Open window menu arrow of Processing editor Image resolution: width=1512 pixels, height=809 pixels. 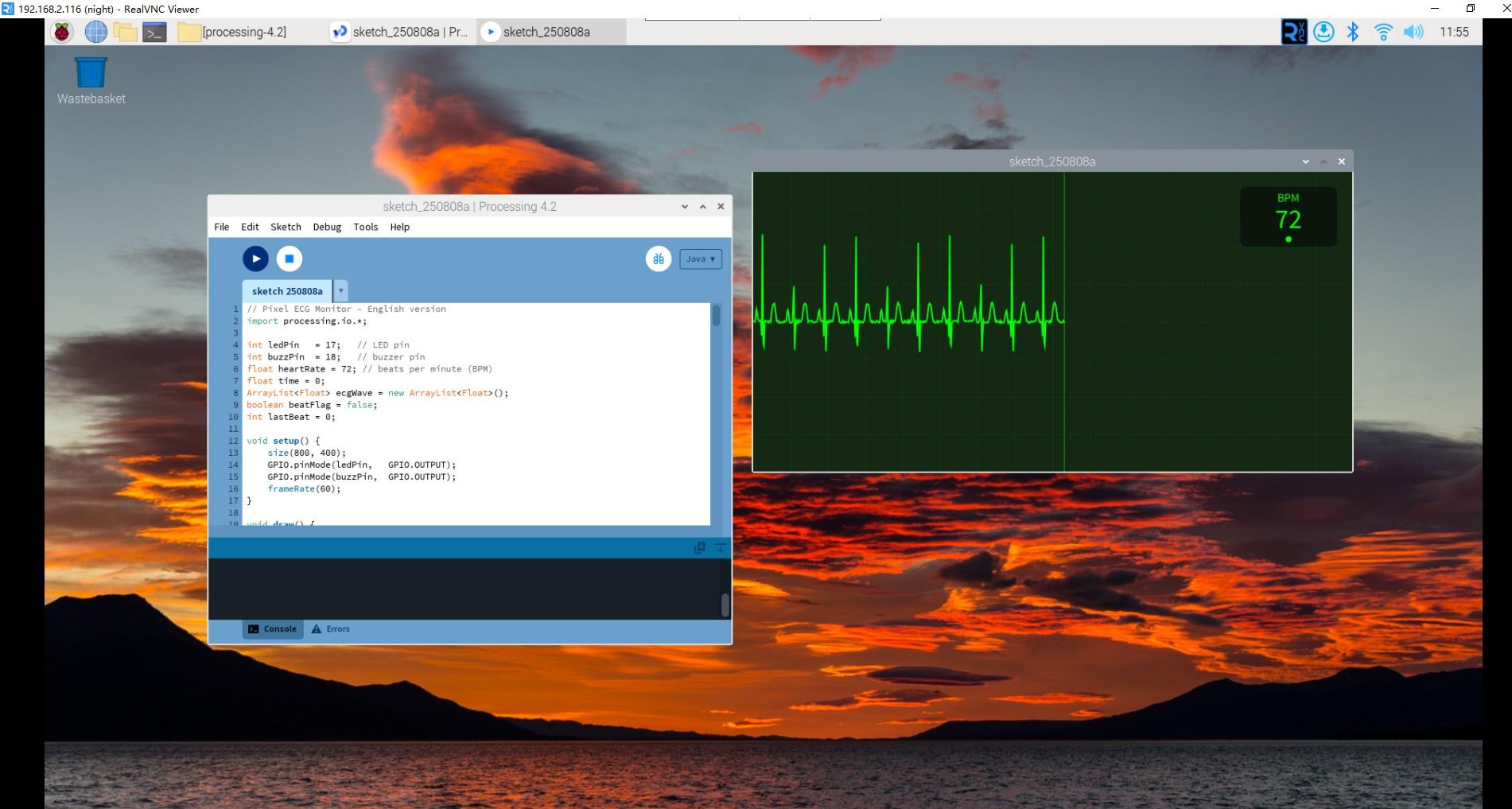click(x=685, y=206)
